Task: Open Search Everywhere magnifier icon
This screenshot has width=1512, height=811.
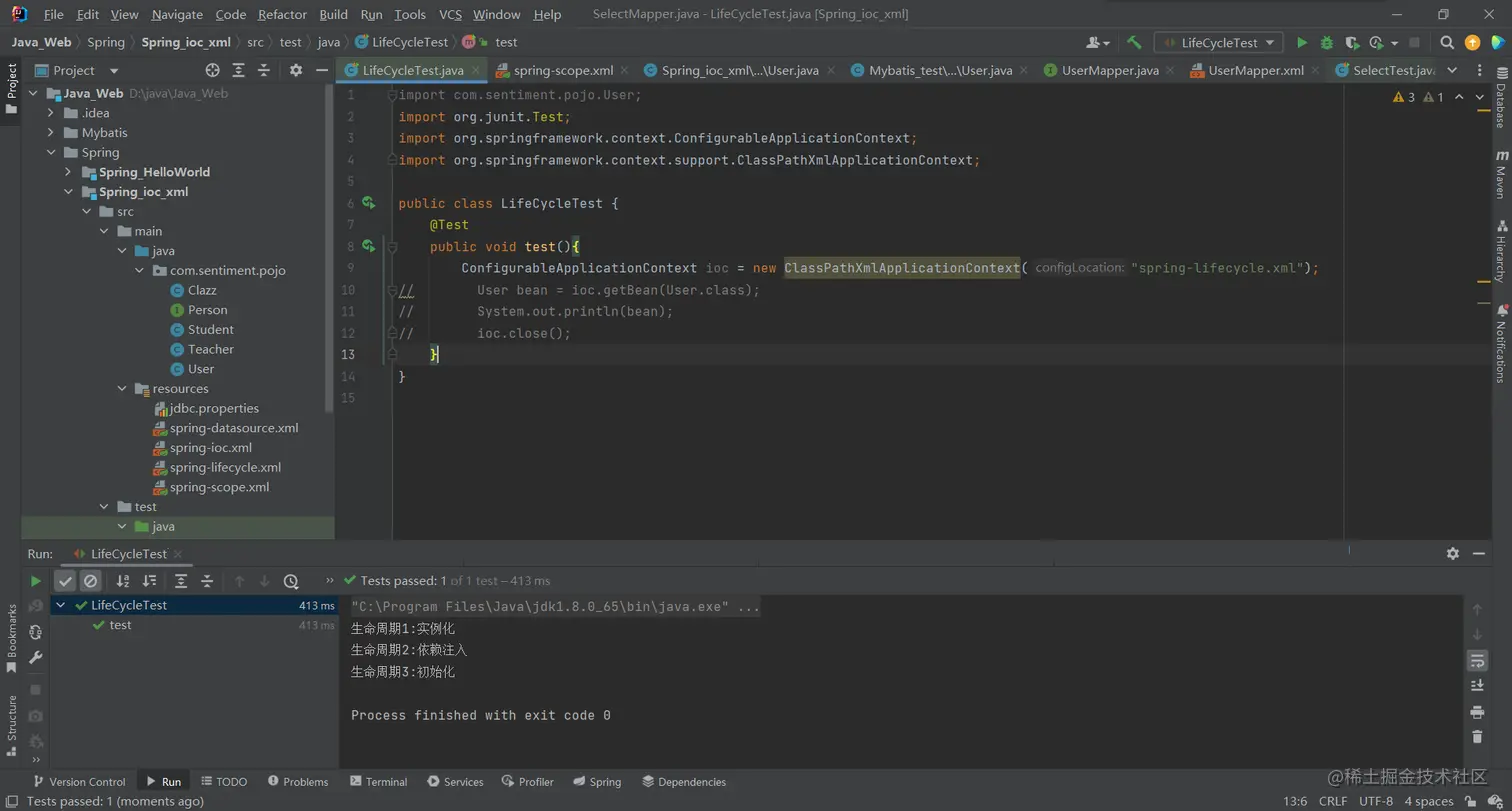Action: tap(1447, 43)
